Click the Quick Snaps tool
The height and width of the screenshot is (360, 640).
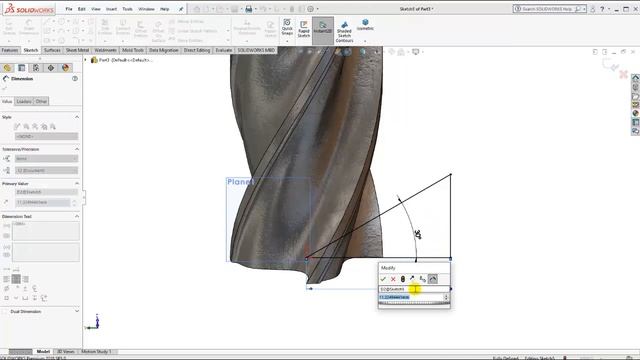287,28
